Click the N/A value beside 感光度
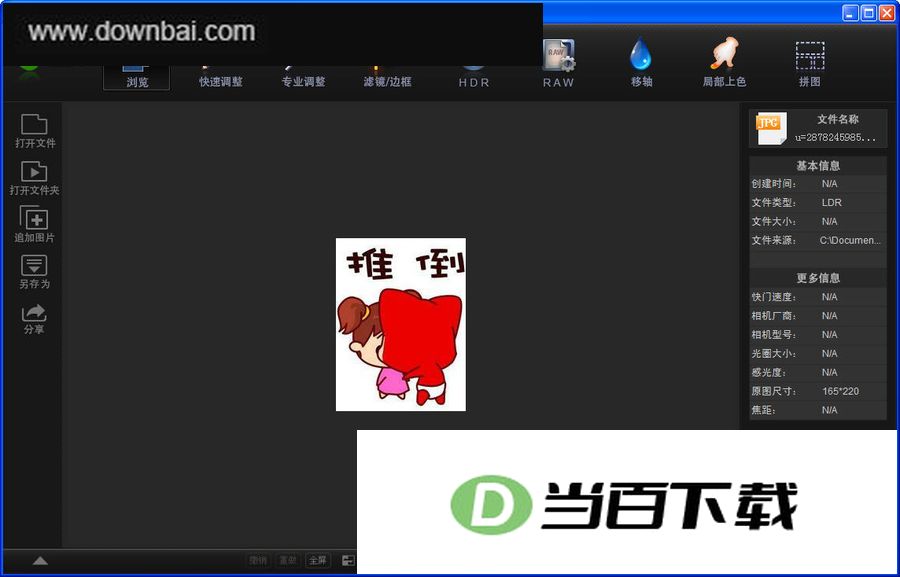 click(x=829, y=373)
